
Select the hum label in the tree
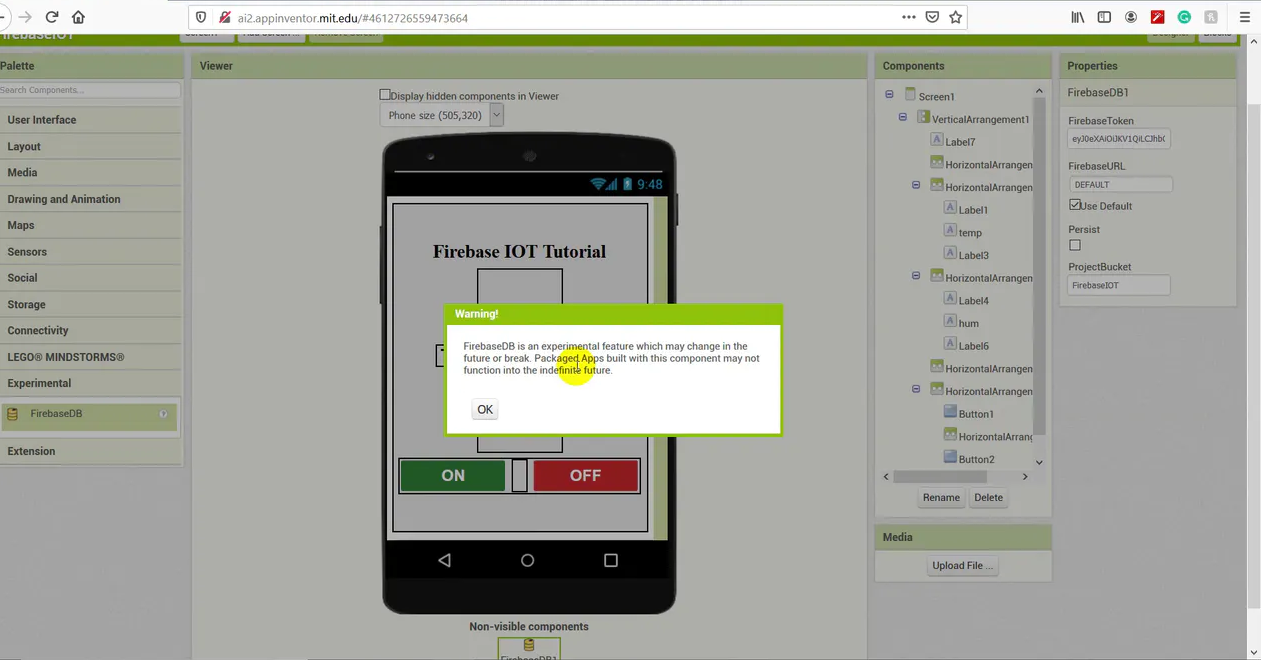pos(968,323)
